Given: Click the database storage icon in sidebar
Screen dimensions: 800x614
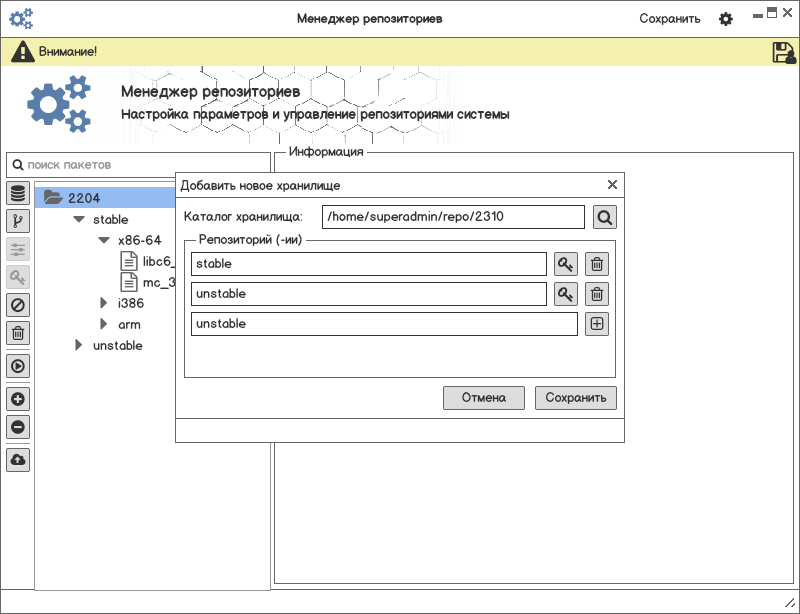Looking at the screenshot, I should click(17, 193).
